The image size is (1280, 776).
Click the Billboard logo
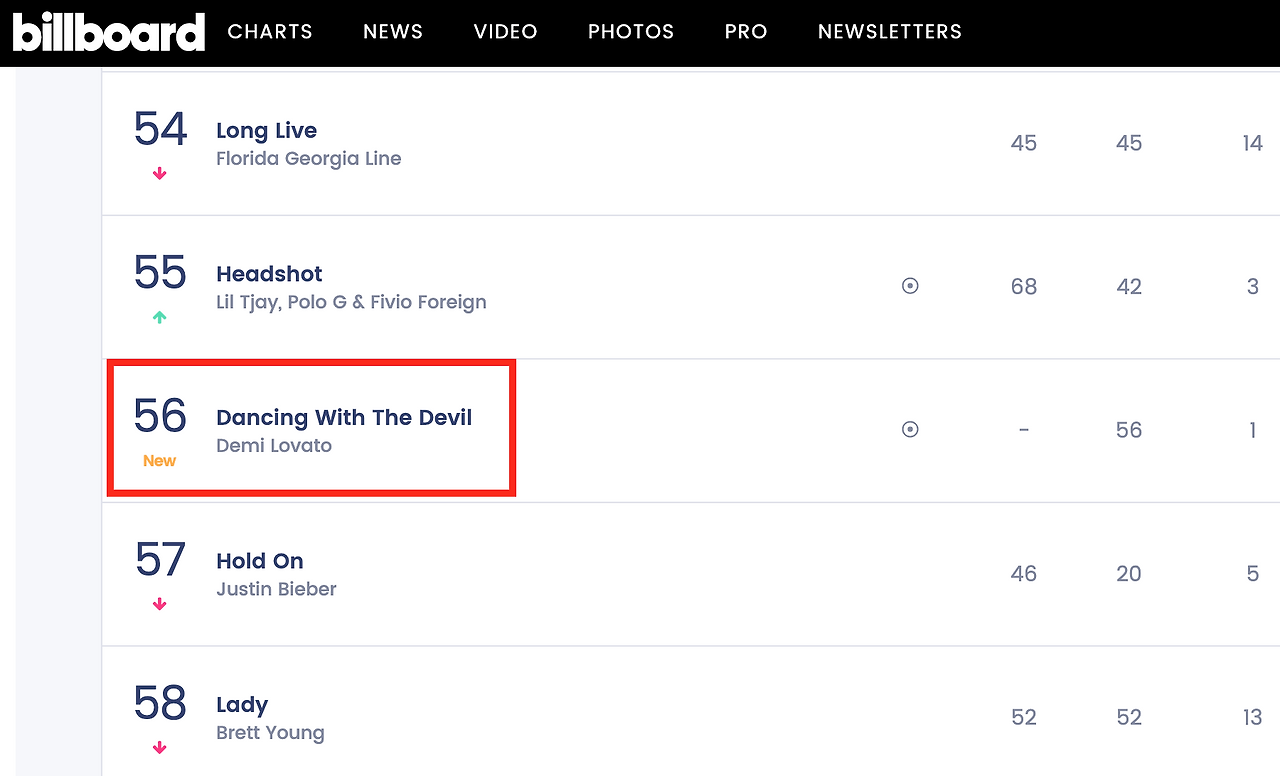point(109,32)
